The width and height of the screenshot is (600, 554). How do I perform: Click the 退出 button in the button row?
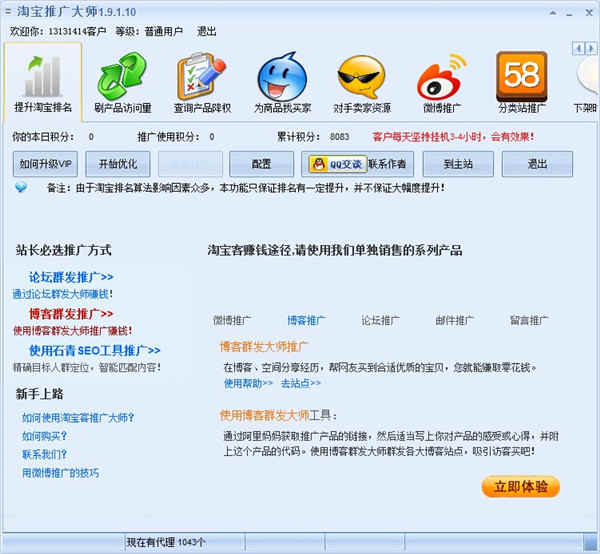click(x=537, y=164)
